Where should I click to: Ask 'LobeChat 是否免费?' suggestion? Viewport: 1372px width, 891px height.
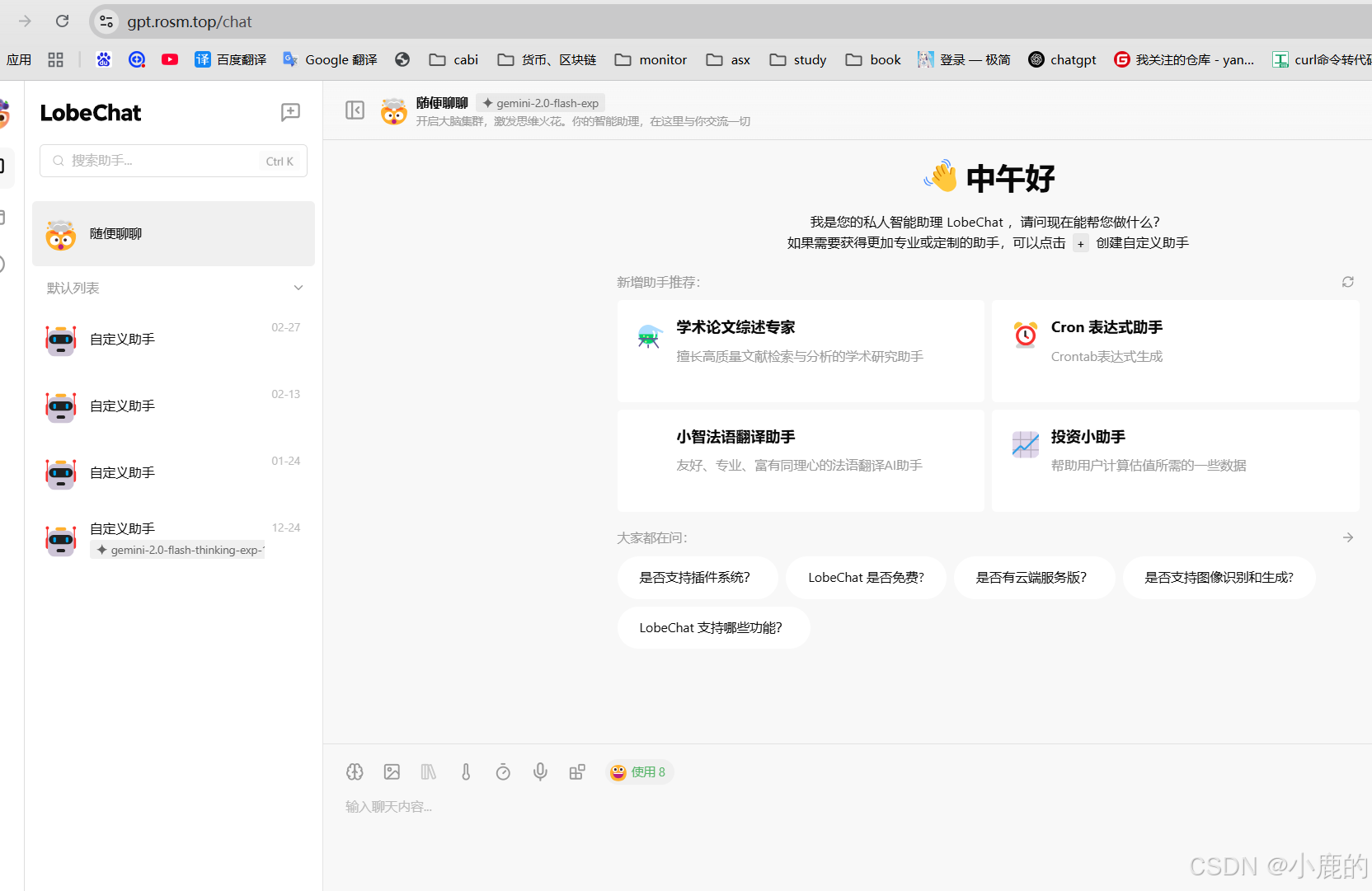click(866, 578)
